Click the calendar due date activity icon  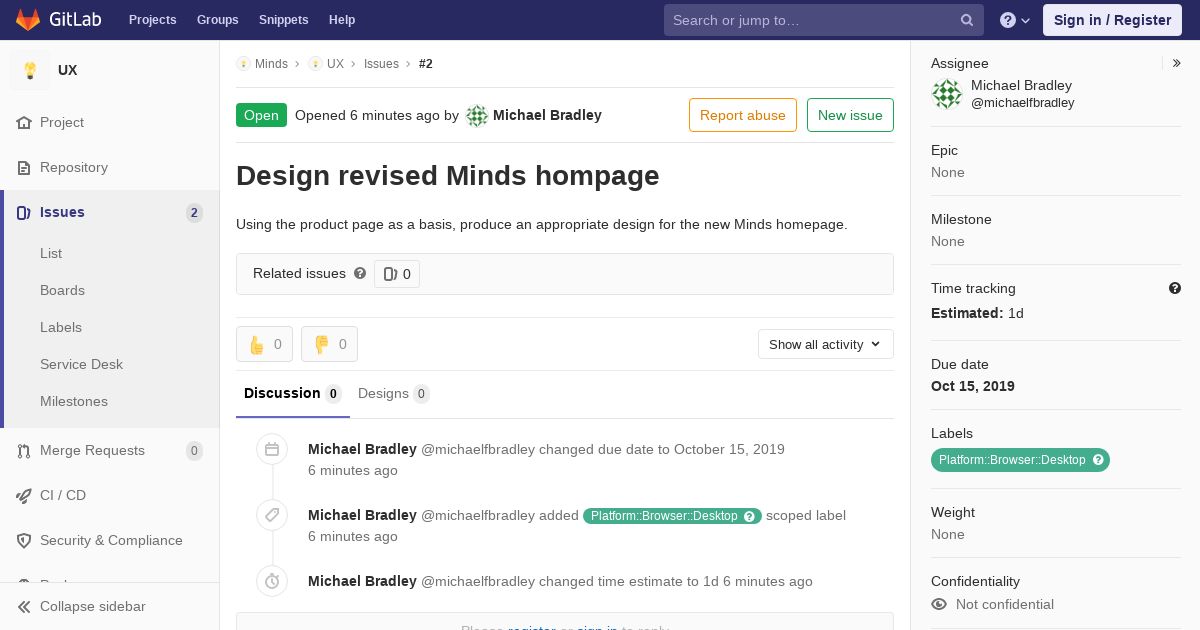[272, 450]
